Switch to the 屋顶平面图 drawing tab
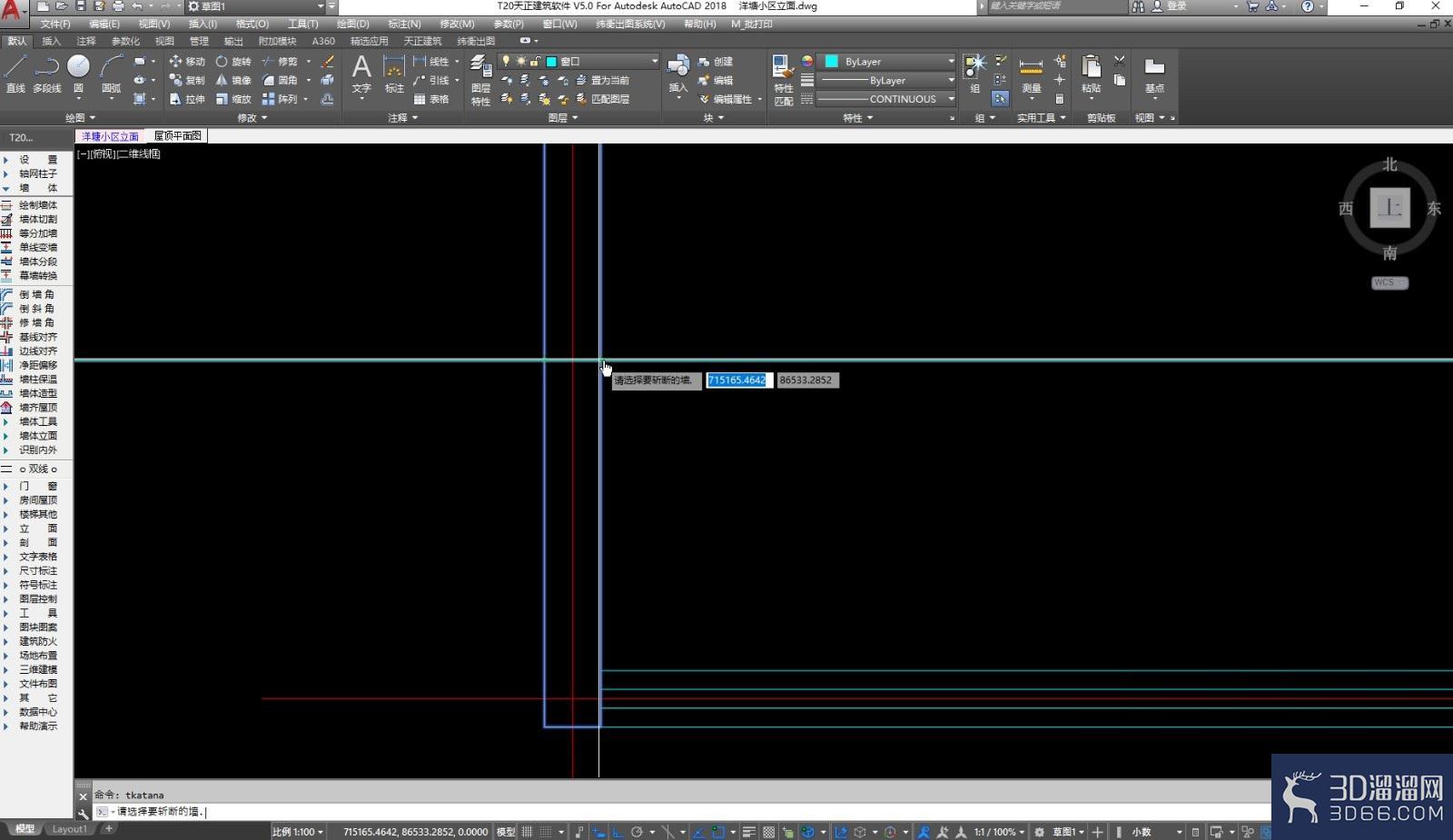The image size is (1453, 840). [177, 136]
